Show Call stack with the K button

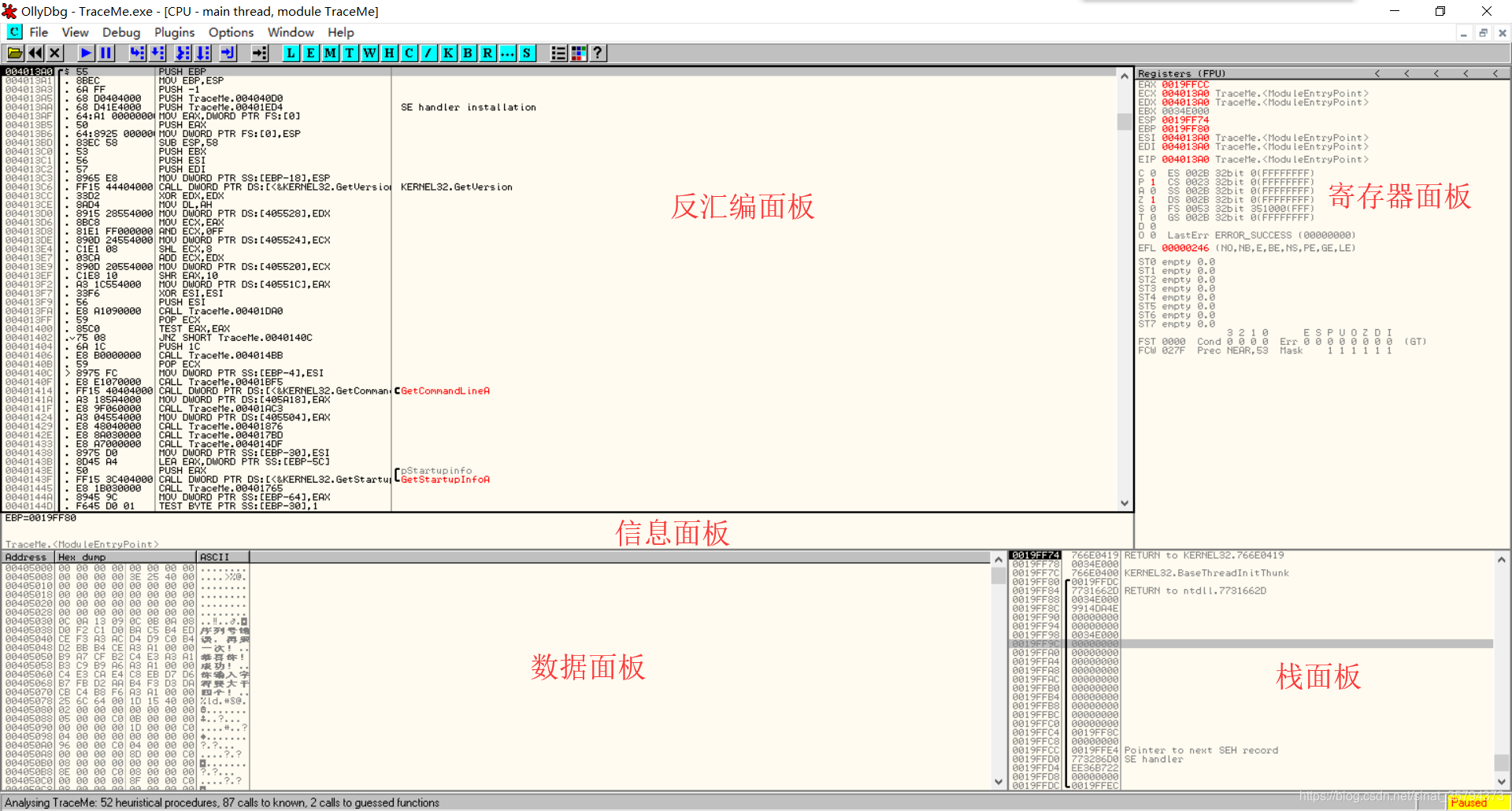(x=448, y=53)
